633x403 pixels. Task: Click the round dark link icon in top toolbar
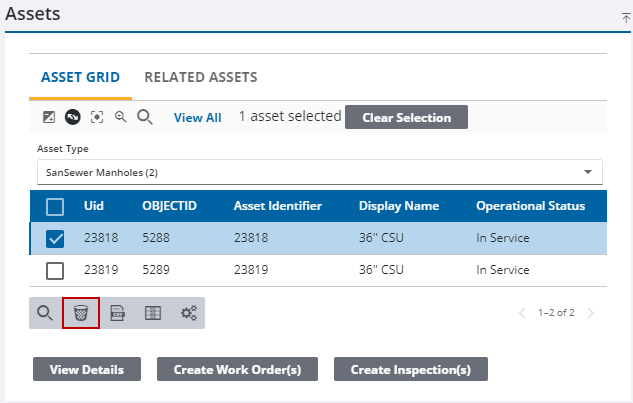coord(73,117)
